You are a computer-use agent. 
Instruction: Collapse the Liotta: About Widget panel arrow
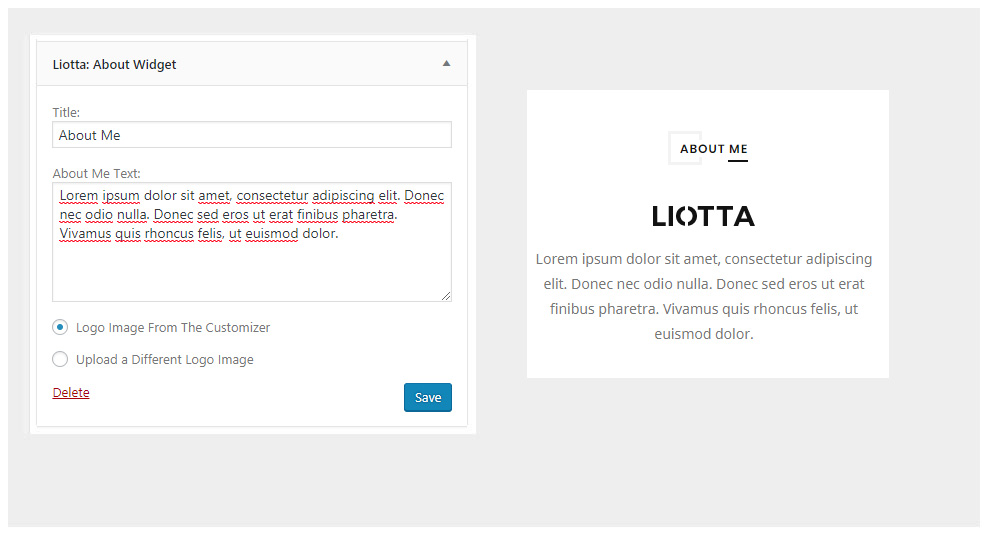(x=446, y=64)
